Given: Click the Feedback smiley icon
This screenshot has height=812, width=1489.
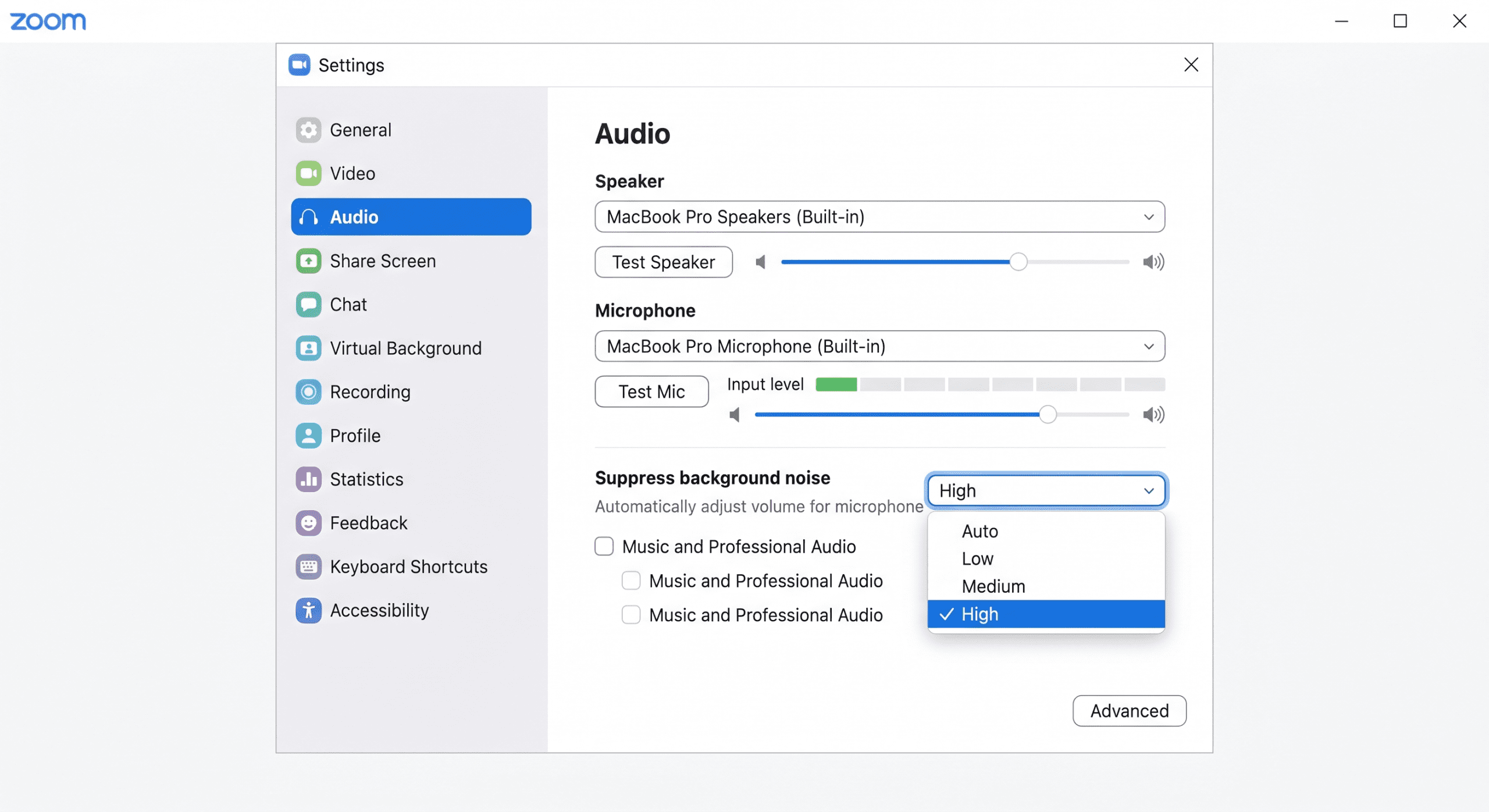Looking at the screenshot, I should [x=308, y=522].
